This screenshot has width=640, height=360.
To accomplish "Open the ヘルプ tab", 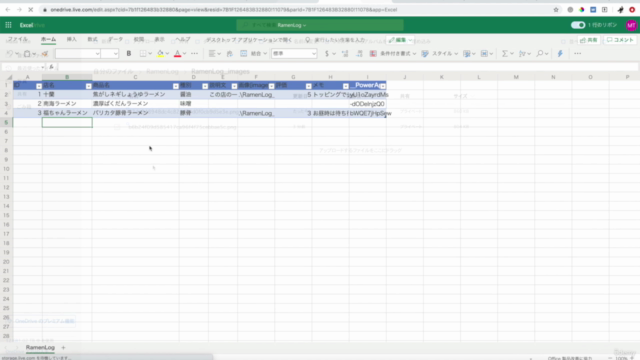I will [182, 39].
